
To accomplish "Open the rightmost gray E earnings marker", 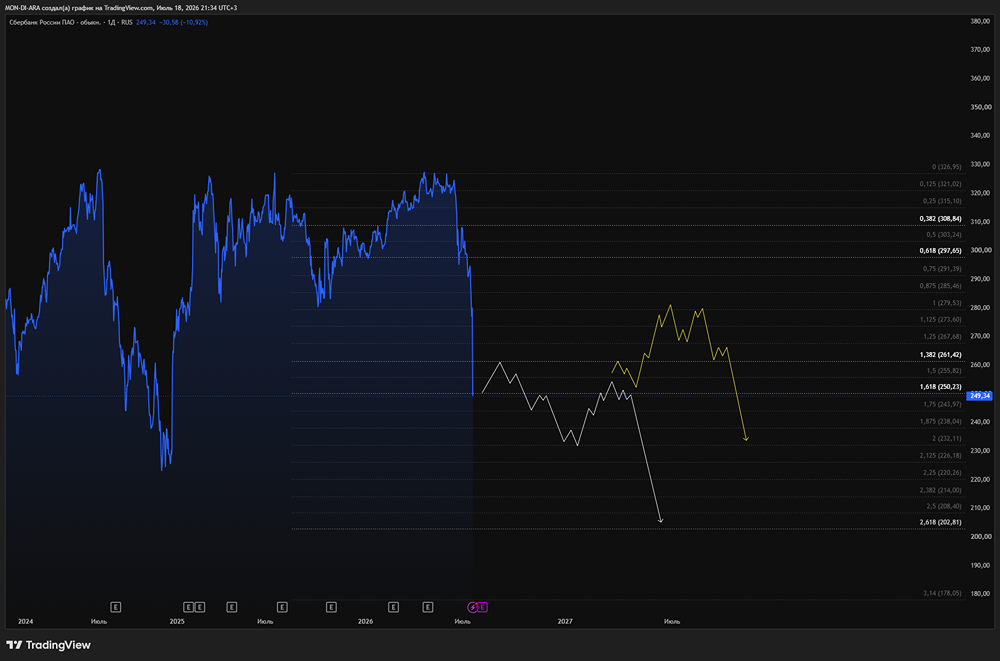I will 428,607.
